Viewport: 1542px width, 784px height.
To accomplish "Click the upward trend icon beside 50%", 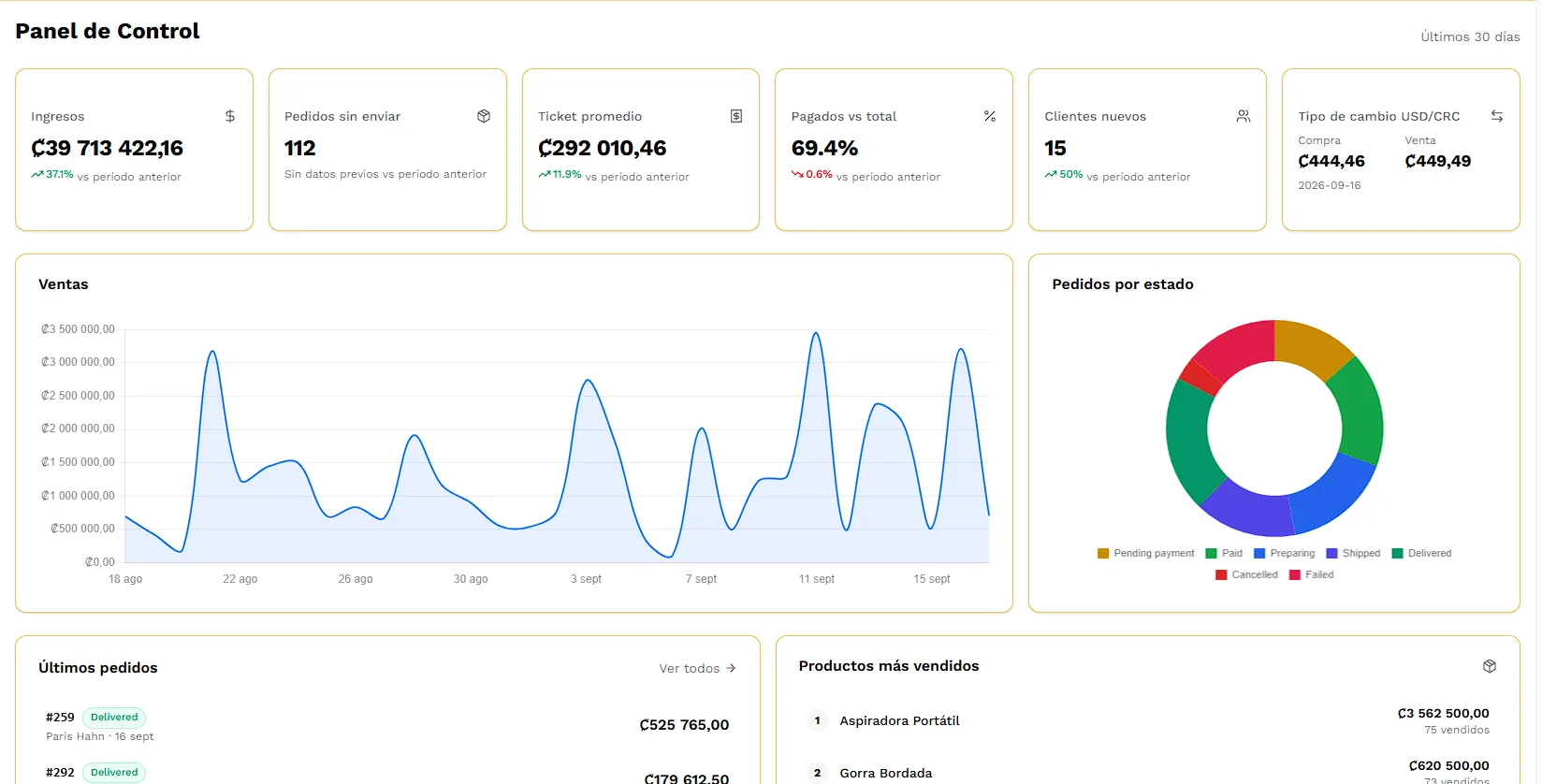I will point(1051,175).
